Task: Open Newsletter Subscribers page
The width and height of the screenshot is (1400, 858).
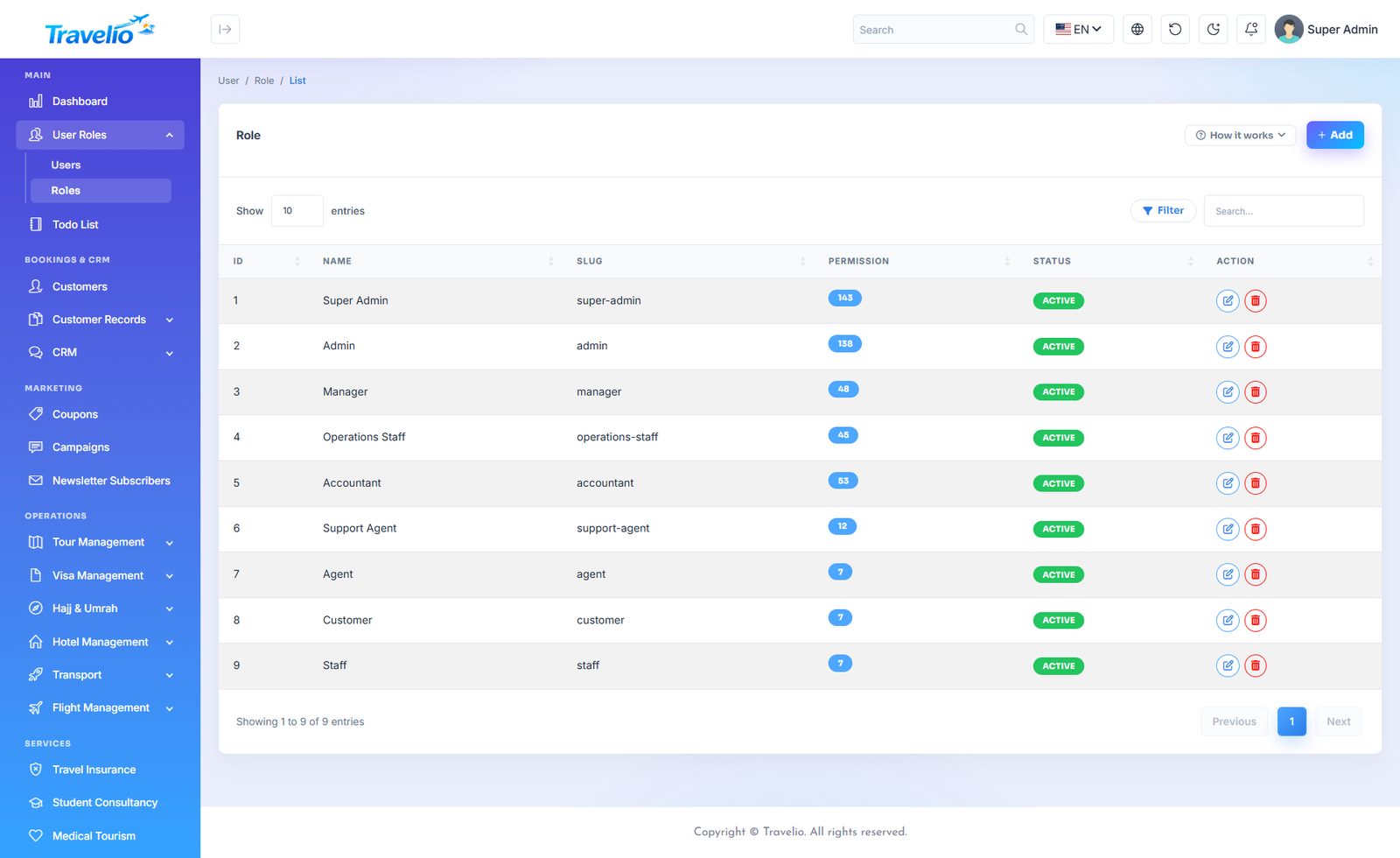Action: point(100,481)
